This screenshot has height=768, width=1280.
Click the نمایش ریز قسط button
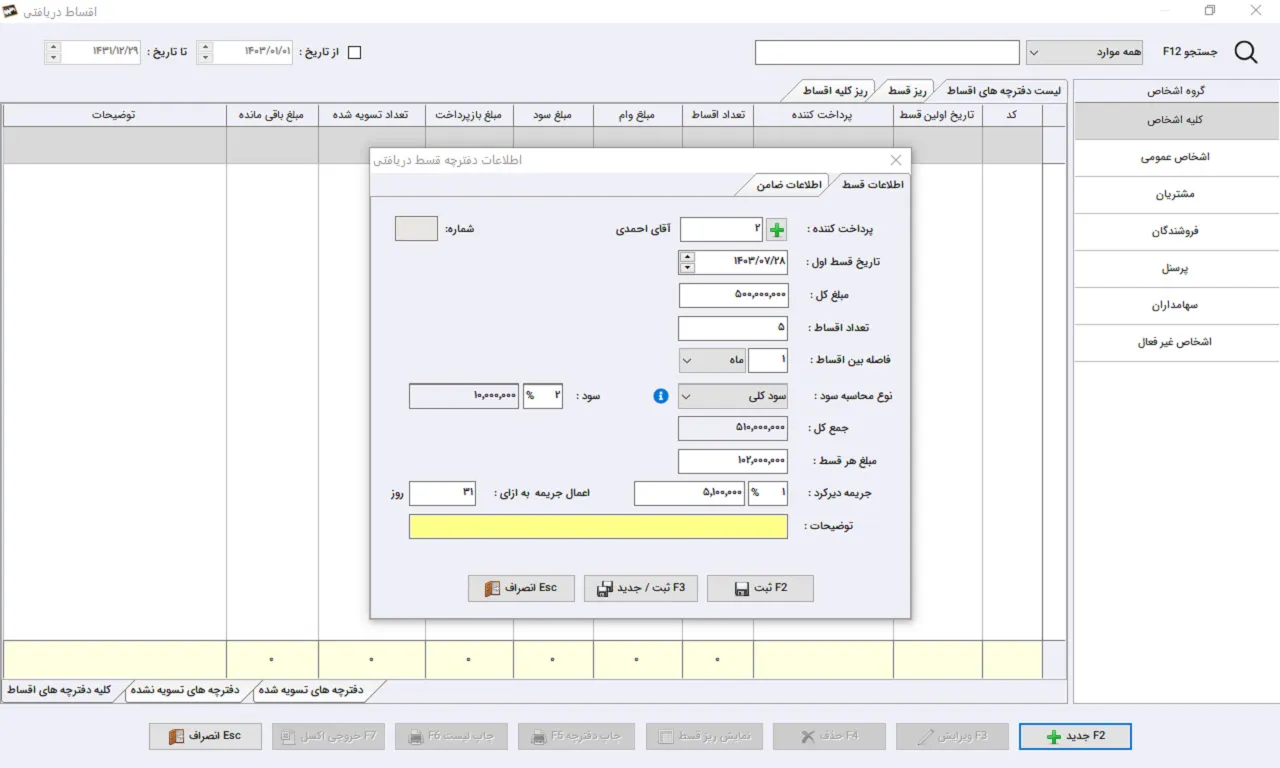pyautogui.click(x=706, y=736)
